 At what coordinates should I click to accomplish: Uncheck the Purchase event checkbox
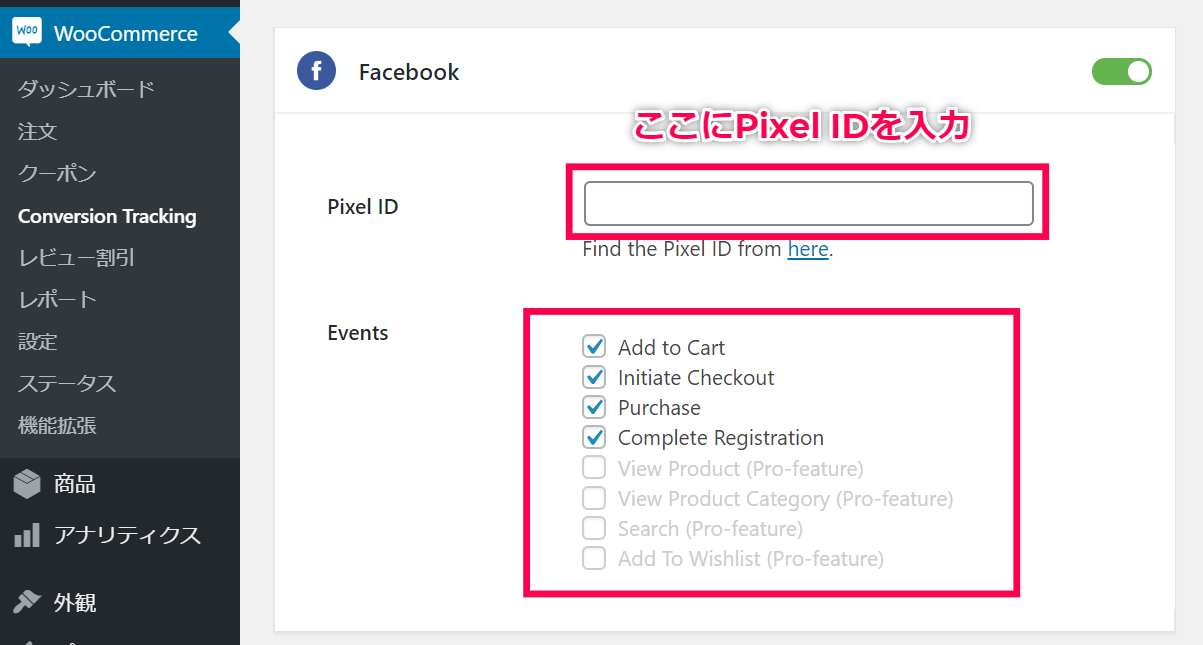coord(594,407)
